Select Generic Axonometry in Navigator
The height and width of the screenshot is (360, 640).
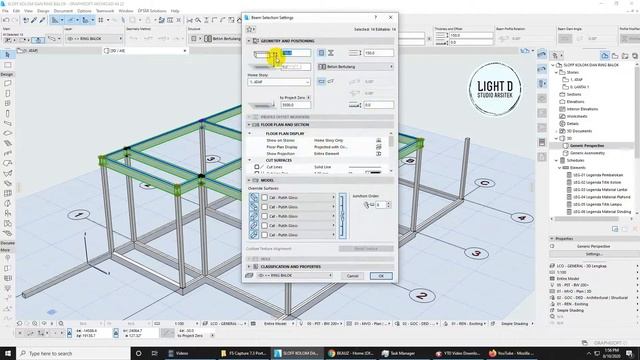587,153
